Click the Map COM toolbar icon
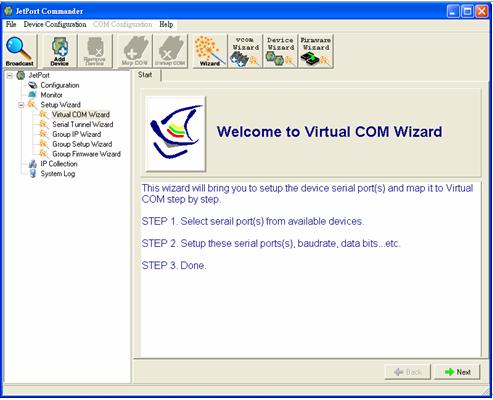 coord(135,51)
